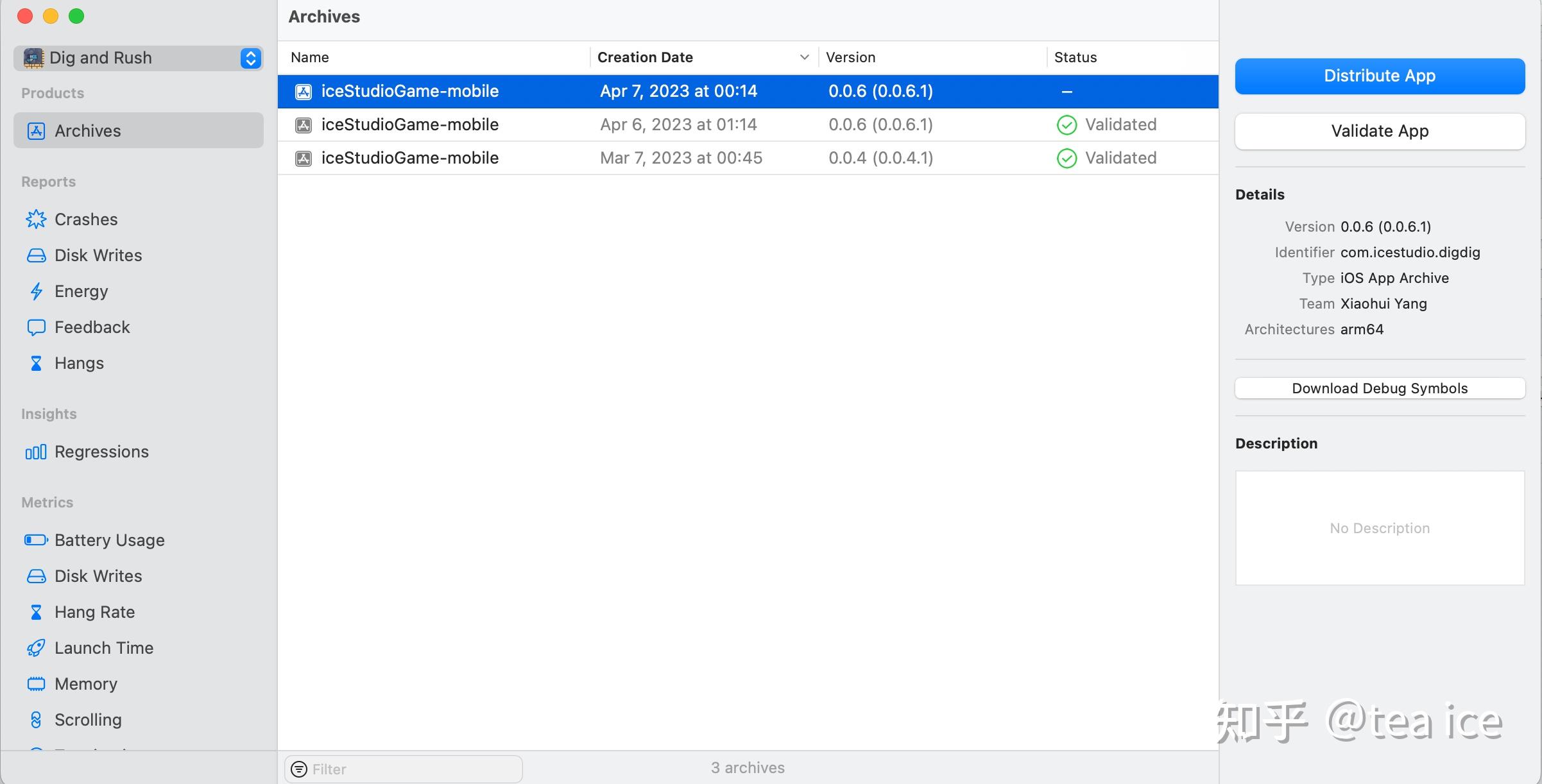Click the Memory chip icon
Viewport: 1542px width, 784px height.
pos(36,684)
